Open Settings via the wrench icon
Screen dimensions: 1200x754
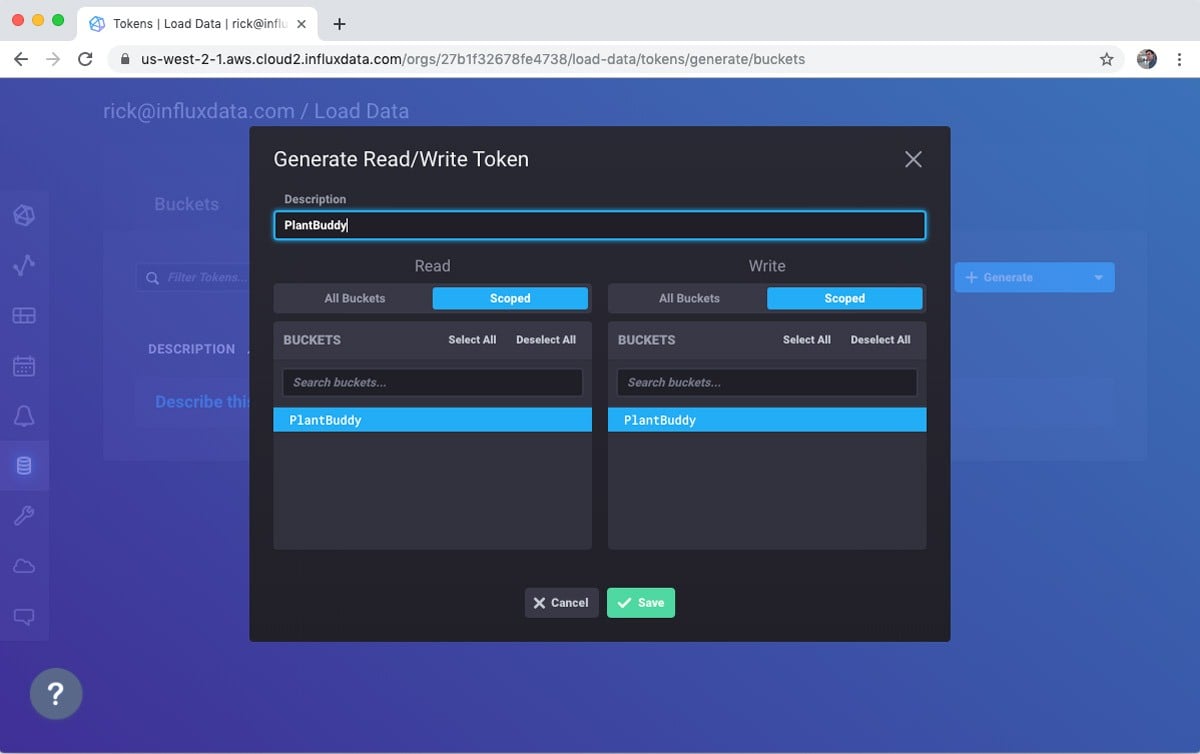point(25,516)
